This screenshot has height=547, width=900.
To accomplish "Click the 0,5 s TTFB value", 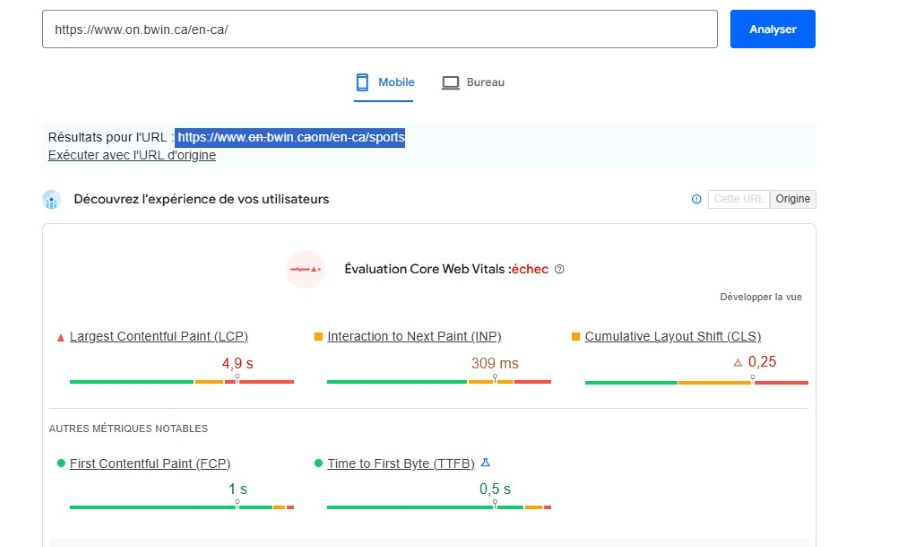I will 495,489.
